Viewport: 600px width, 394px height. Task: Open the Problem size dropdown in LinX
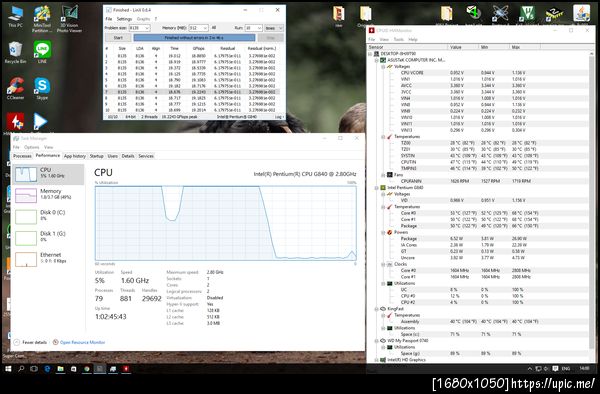139,28
